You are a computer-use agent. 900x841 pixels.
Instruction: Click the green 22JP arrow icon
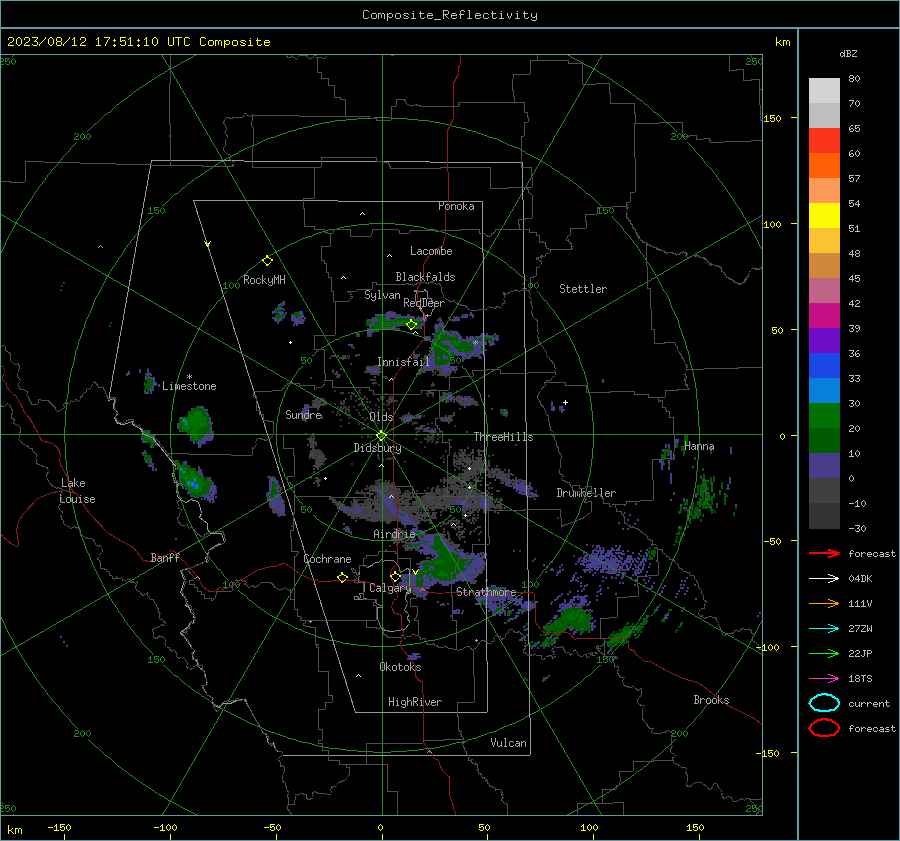[x=824, y=653]
